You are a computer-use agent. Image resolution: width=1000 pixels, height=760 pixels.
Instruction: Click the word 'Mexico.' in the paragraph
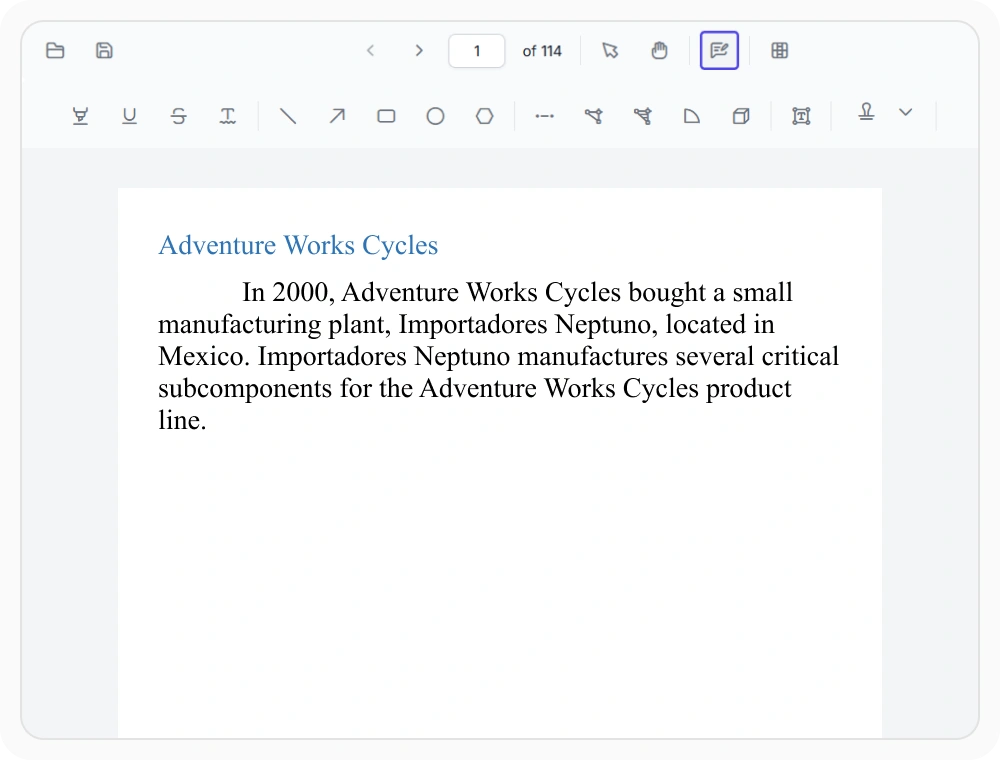coord(204,356)
